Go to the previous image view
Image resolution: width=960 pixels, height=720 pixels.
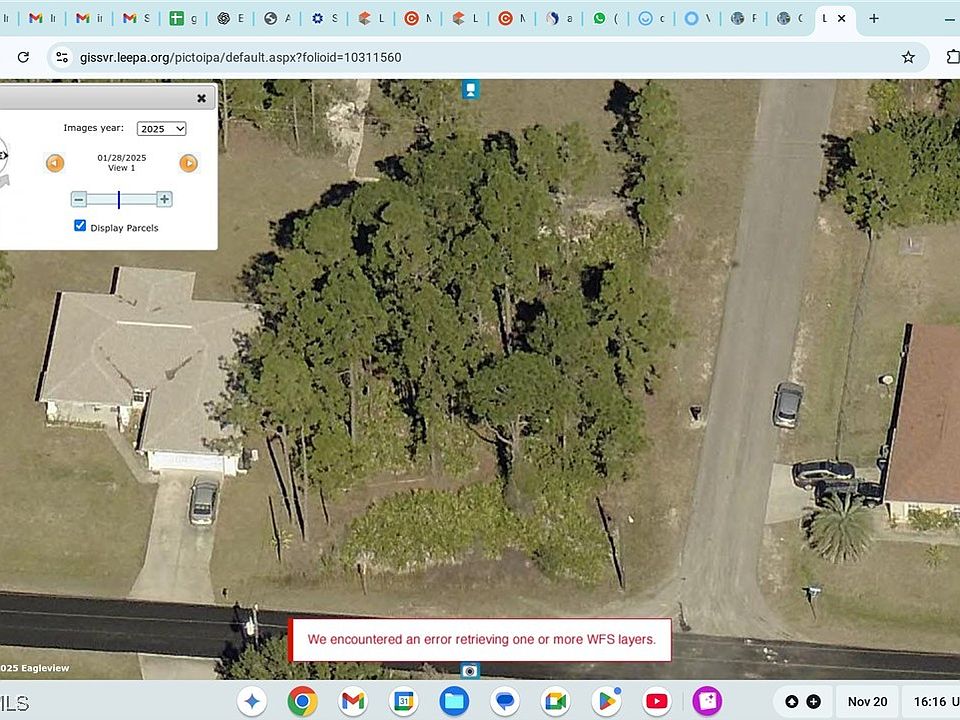tap(55, 163)
